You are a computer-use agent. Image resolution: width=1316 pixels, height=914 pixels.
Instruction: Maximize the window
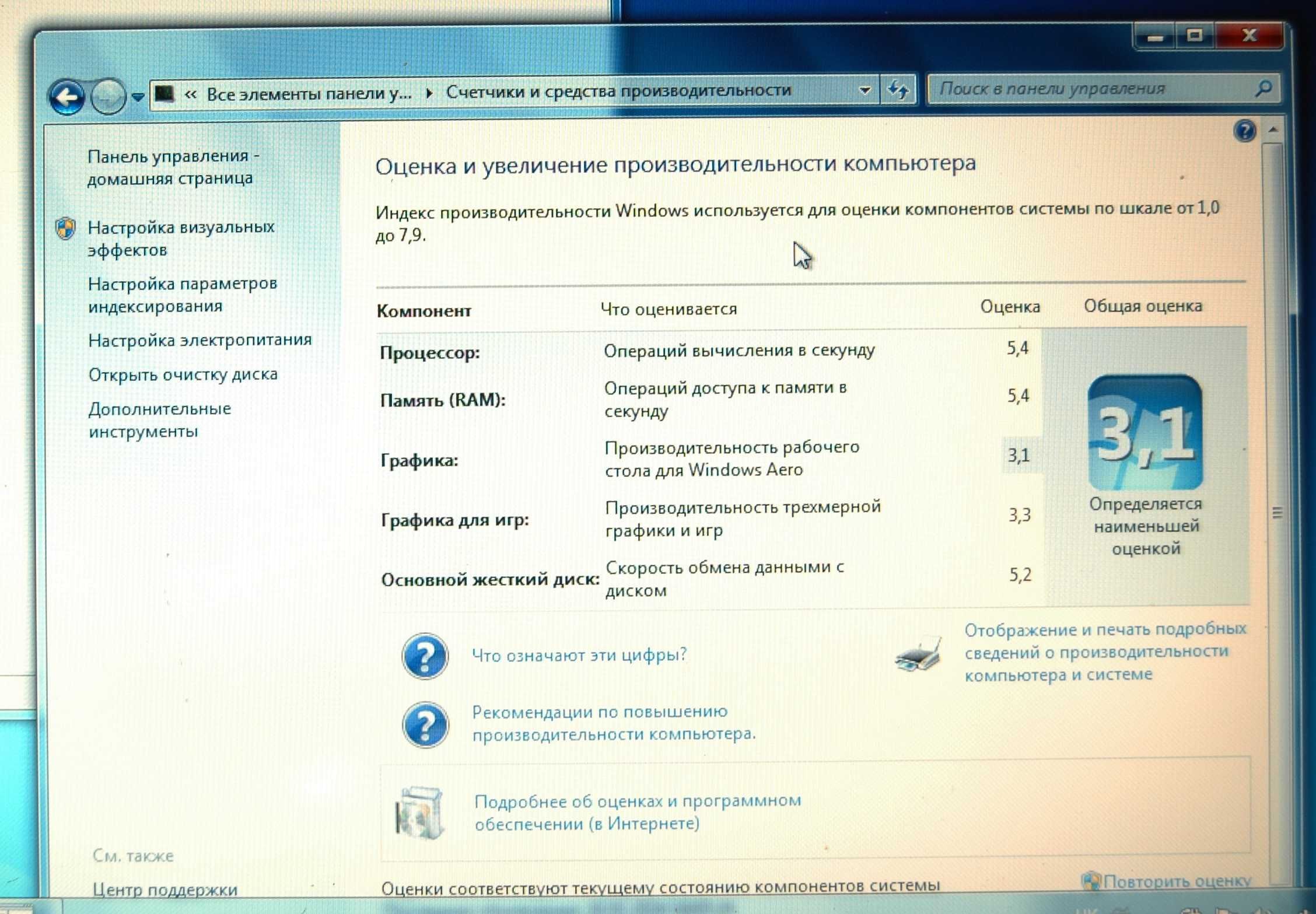pos(1194,35)
